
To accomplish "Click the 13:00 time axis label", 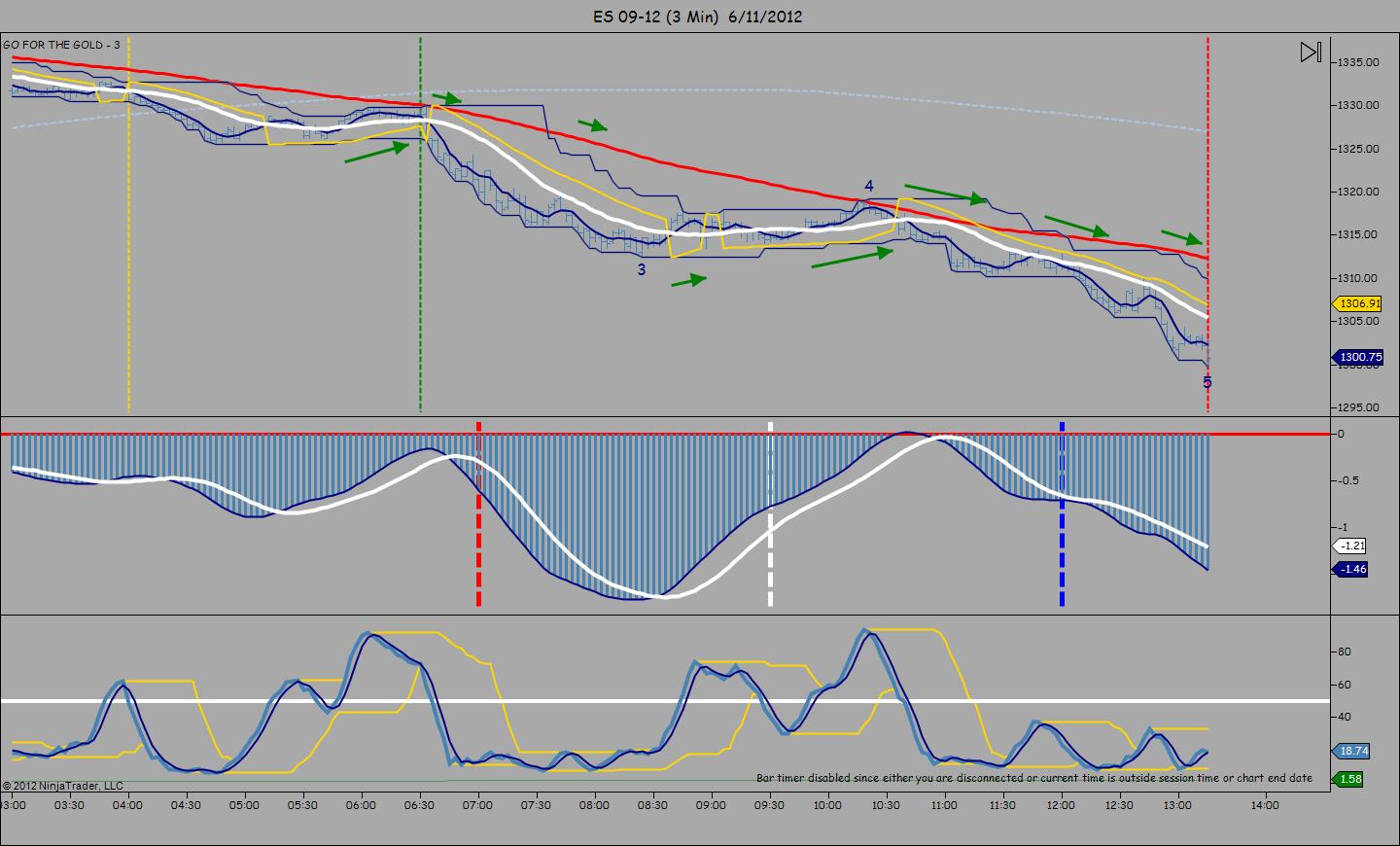I will [1177, 805].
